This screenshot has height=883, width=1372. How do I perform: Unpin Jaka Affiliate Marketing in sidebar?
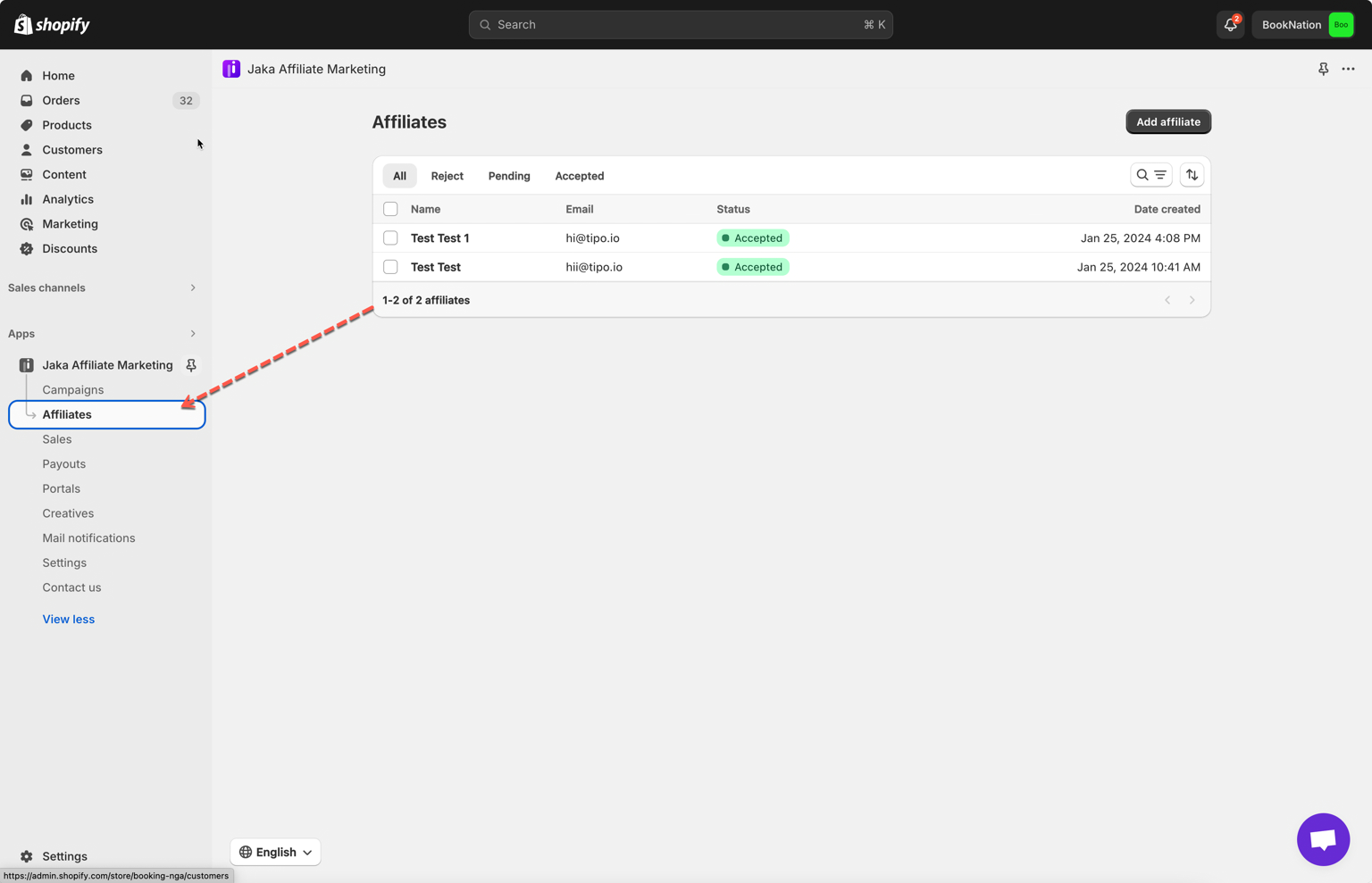191,365
